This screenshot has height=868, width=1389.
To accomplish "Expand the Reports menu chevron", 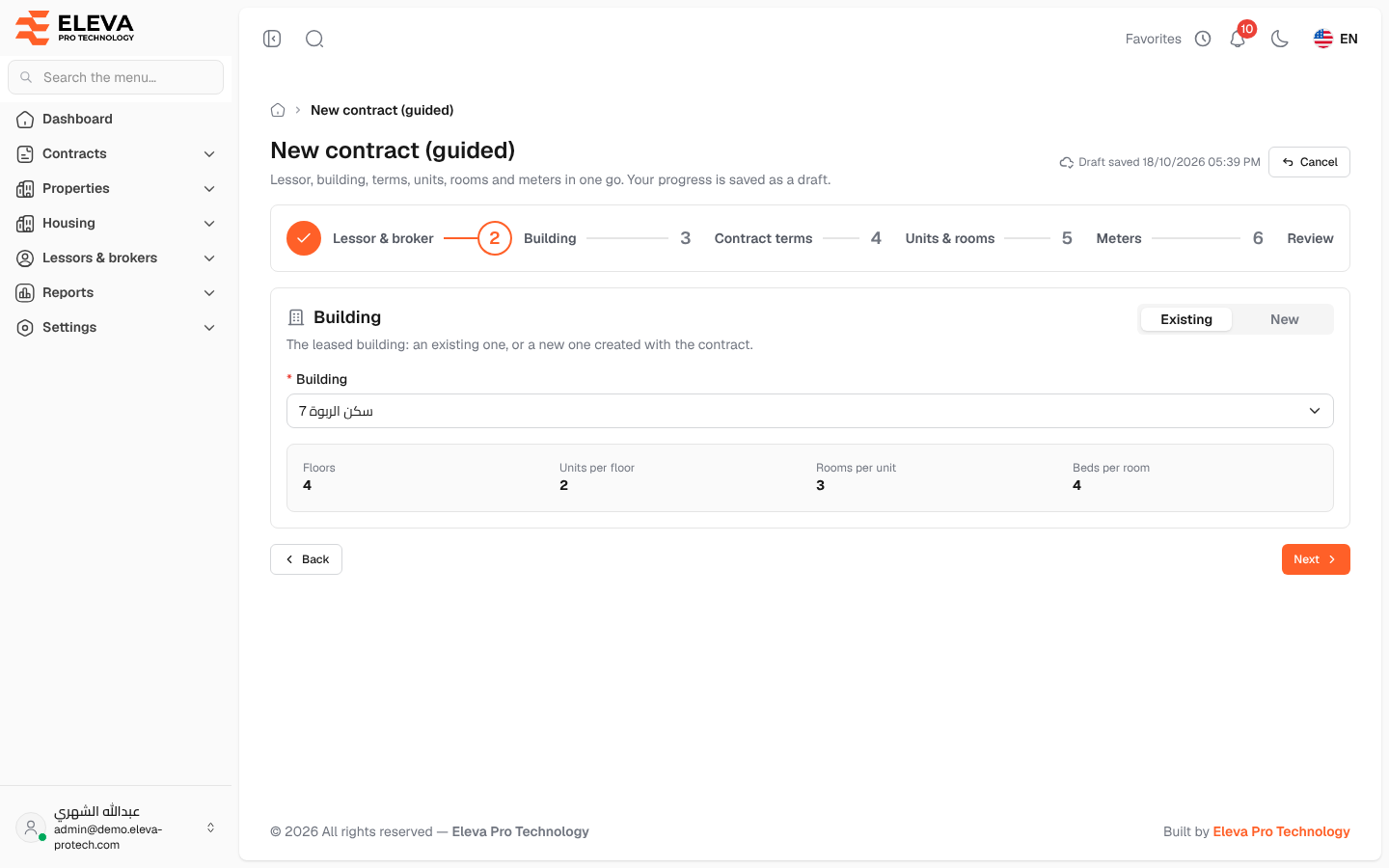I will click(x=209, y=293).
